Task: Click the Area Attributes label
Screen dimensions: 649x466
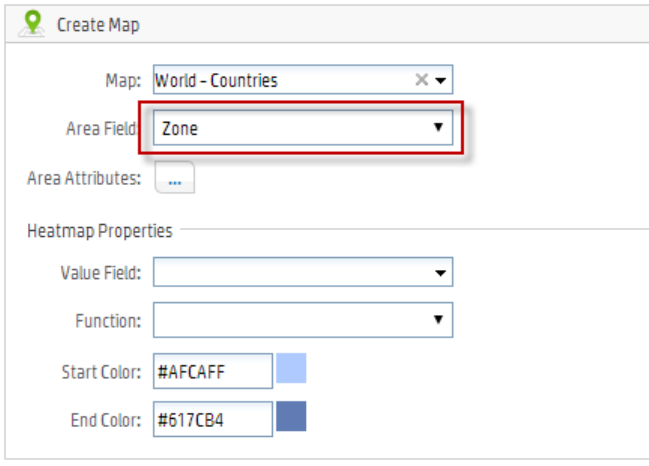Action: [x=84, y=178]
